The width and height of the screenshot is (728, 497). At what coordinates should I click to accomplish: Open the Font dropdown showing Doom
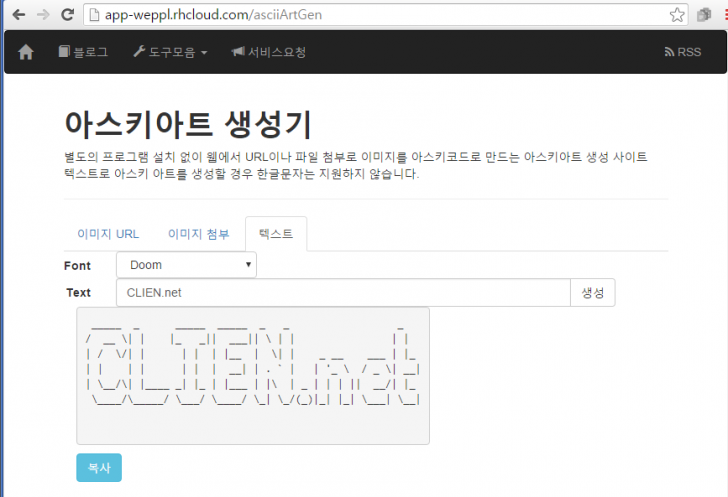click(x=186, y=265)
